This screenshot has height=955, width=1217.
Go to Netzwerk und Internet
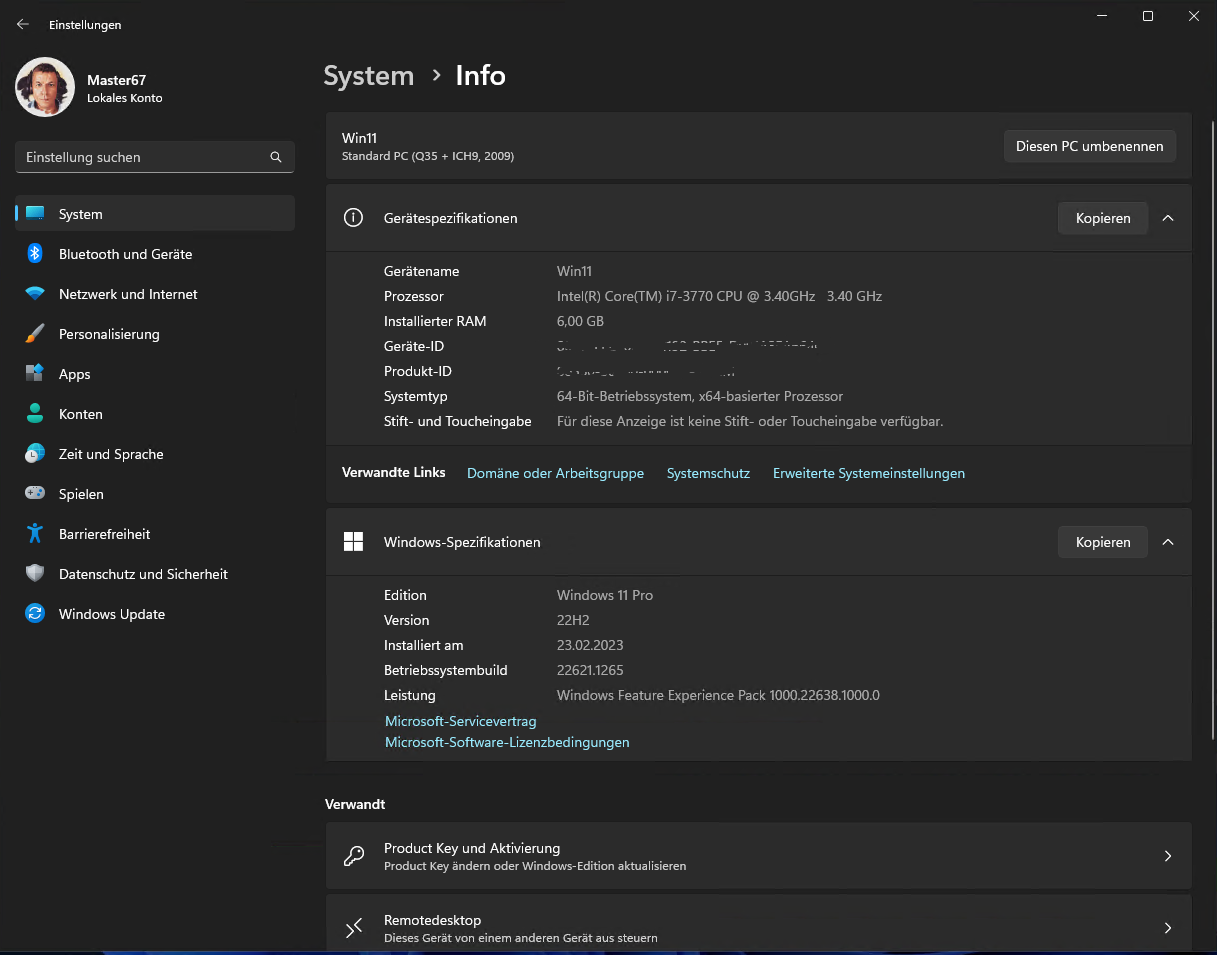155,294
